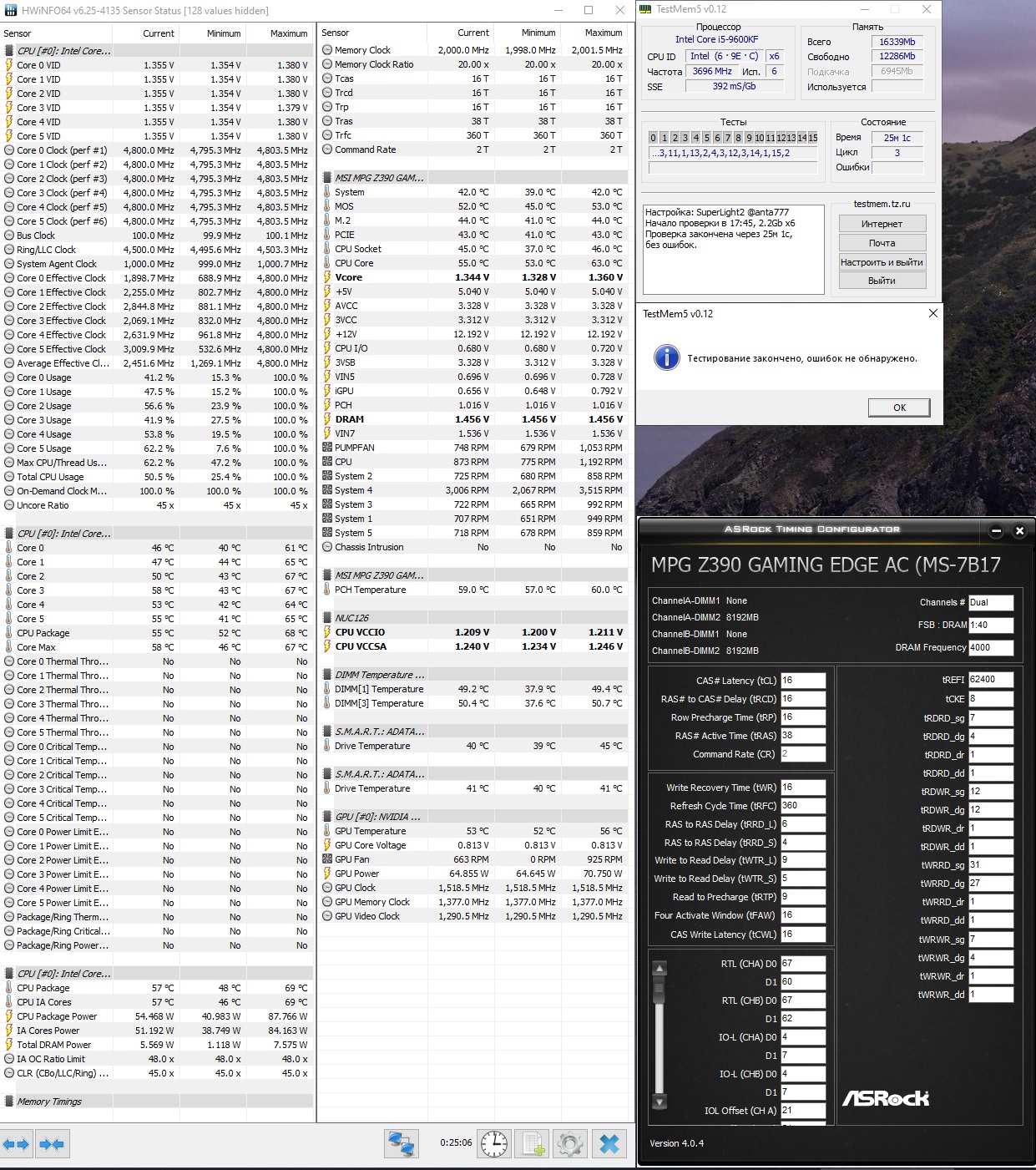Select the Vcore row in HWiNFO
Viewport: 1036px width, 1170px height.
[474, 277]
